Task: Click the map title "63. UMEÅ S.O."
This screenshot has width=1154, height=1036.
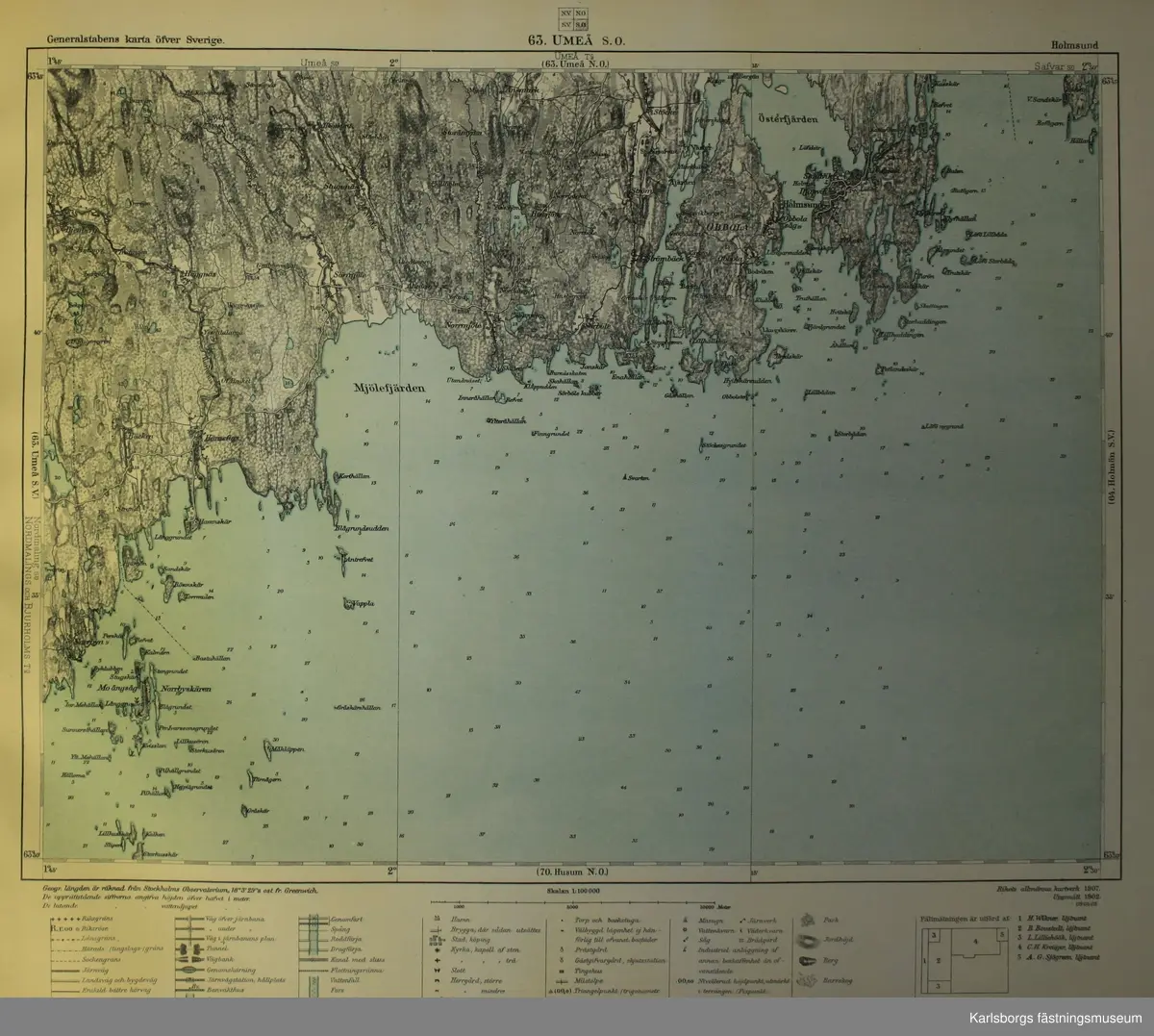Action: click(x=575, y=41)
